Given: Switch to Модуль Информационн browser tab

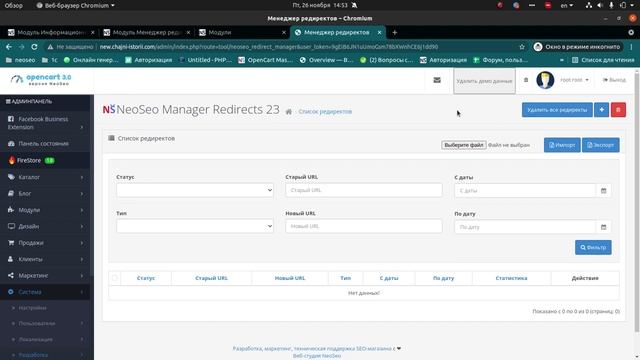Looking at the screenshot, I should click(51, 32).
